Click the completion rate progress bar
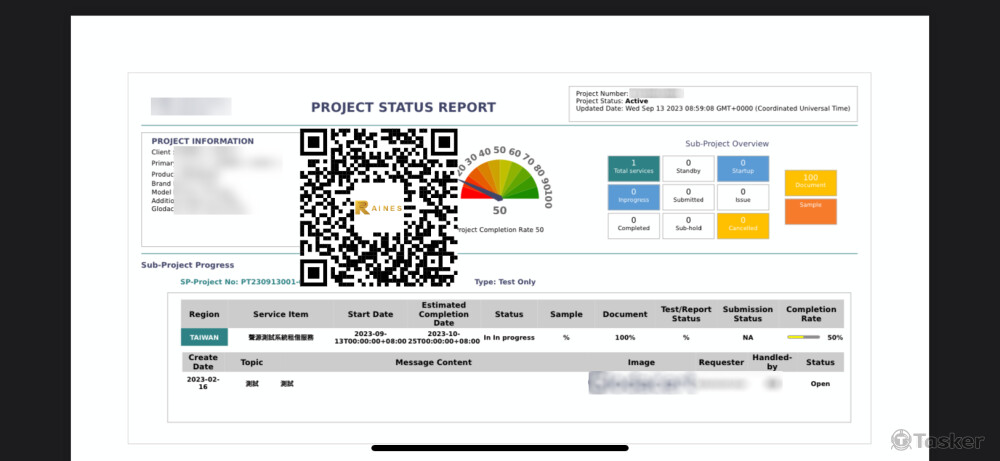Viewport: 1000px width, 461px height. point(803,338)
